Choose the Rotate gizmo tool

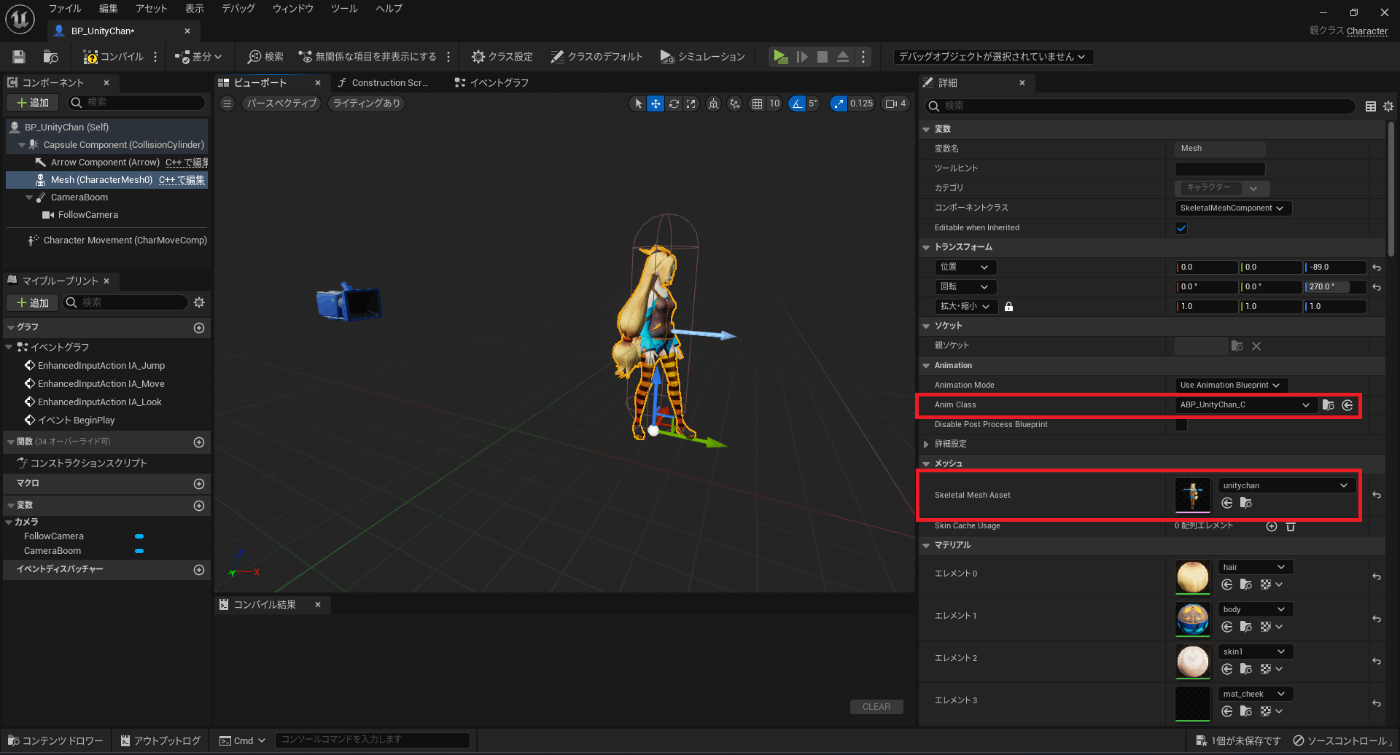674,103
